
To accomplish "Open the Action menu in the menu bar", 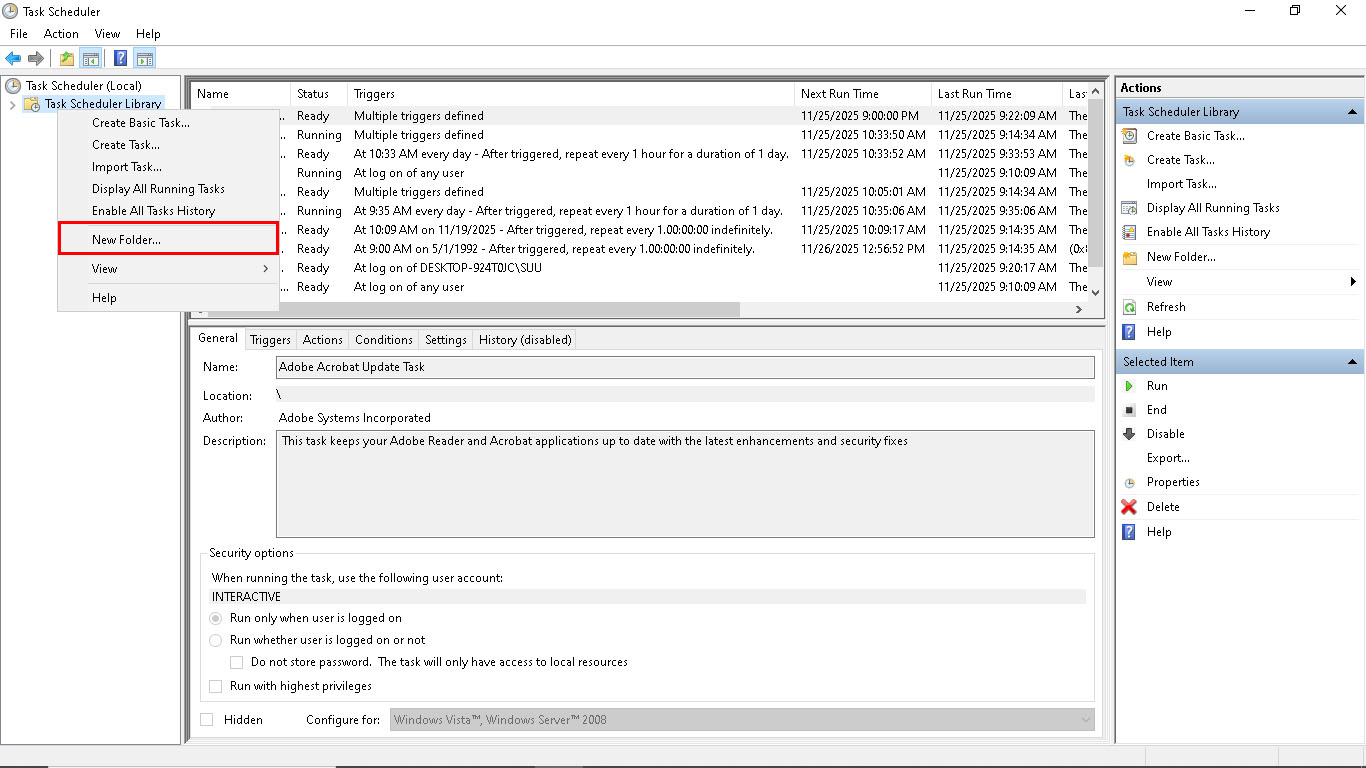I will [61, 33].
